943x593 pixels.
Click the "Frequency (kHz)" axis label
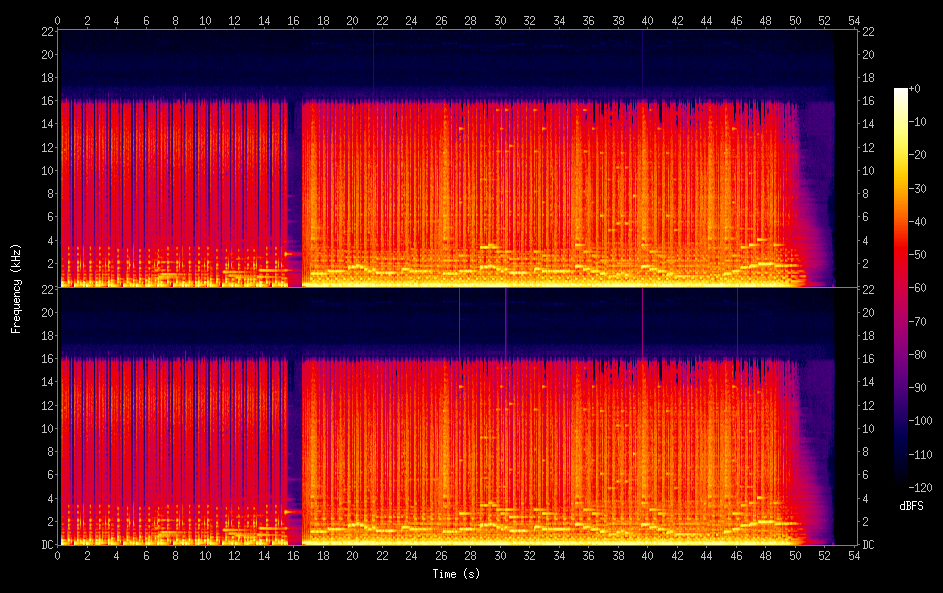(x=16, y=288)
